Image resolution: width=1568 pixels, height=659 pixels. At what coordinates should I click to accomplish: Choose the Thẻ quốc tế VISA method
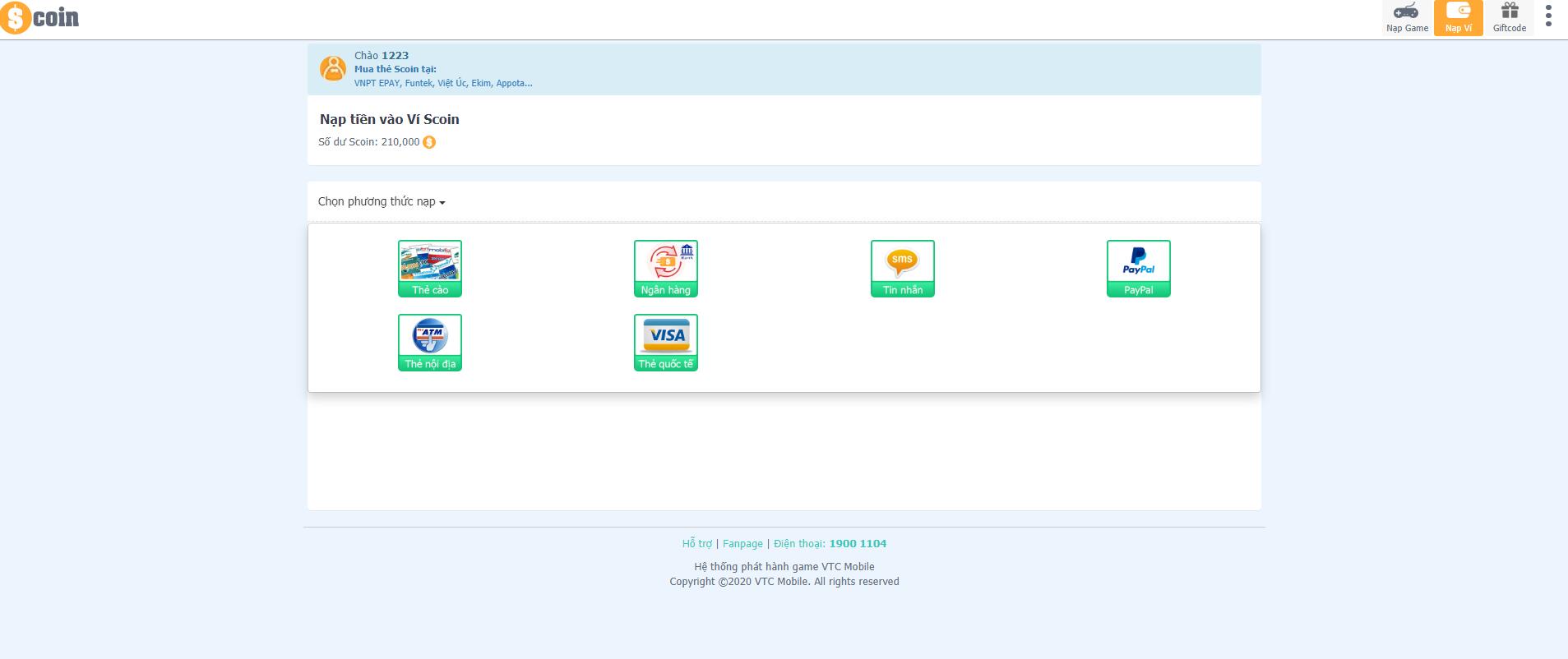pyautogui.click(x=666, y=342)
